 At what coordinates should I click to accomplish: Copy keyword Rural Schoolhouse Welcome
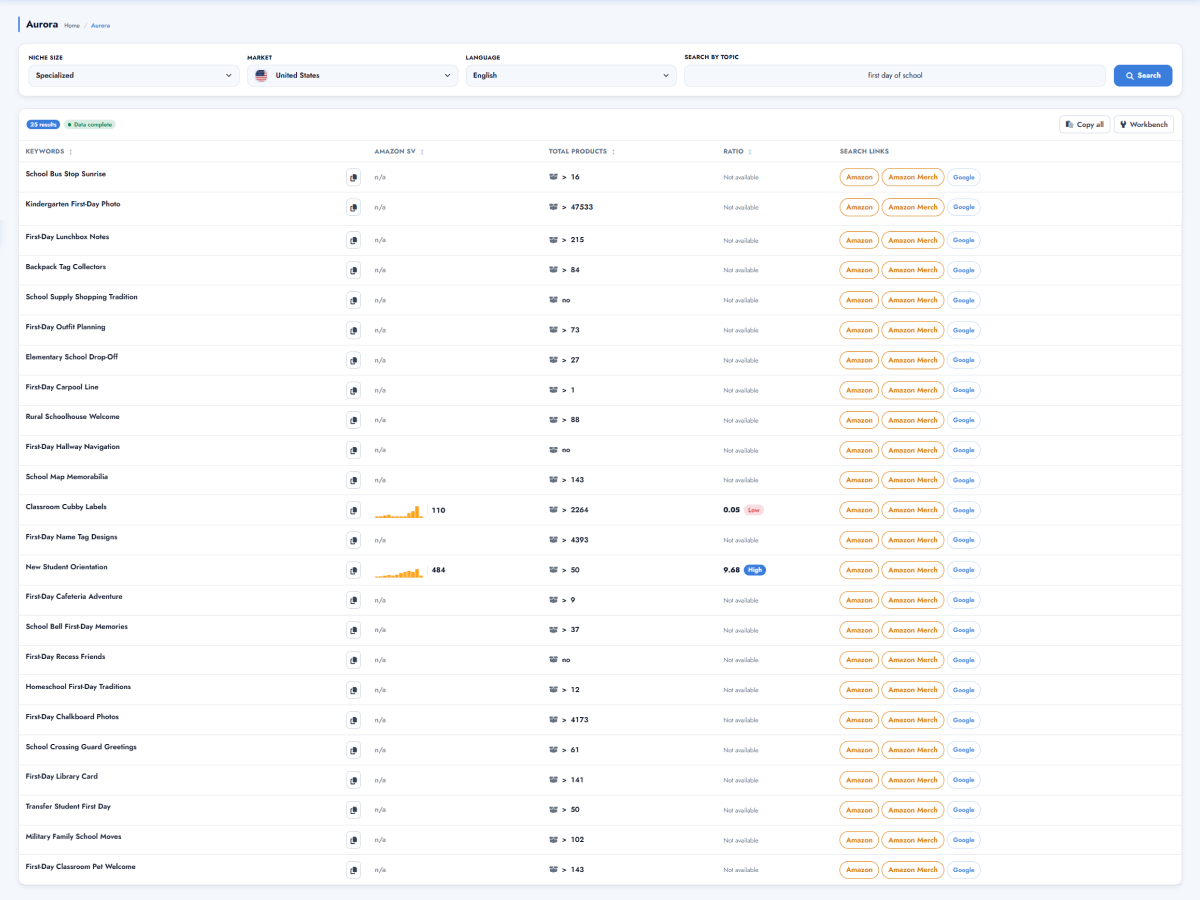[353, 420]
